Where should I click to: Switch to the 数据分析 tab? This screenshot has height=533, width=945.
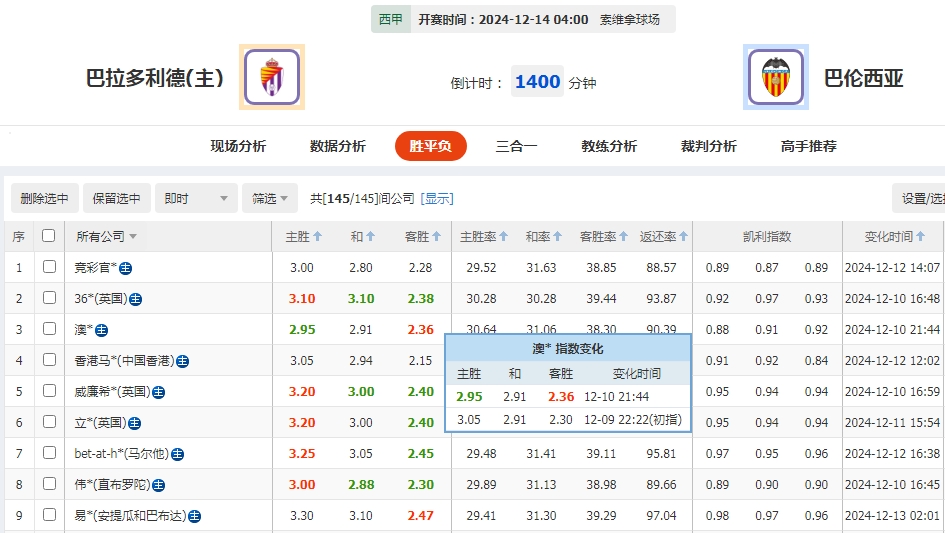pos(338,146)
